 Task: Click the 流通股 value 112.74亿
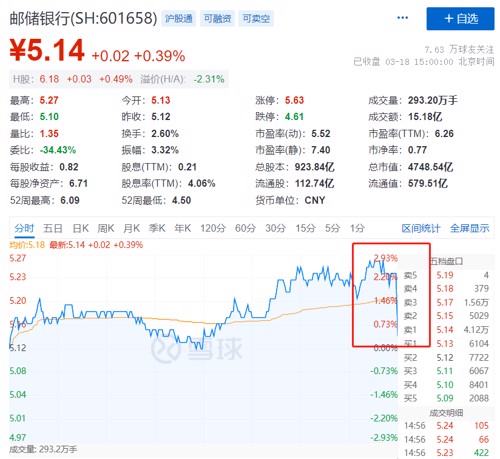(315, 184)
